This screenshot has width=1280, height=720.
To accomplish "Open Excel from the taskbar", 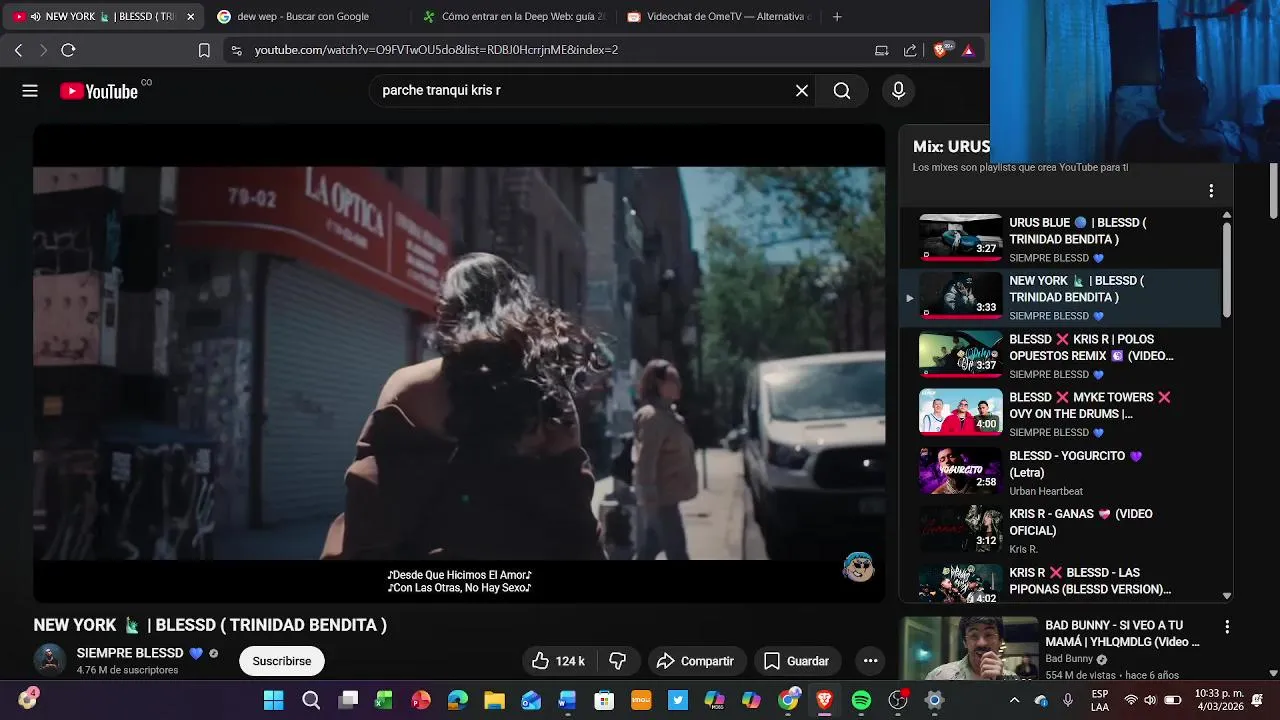I will pos(383,700).
